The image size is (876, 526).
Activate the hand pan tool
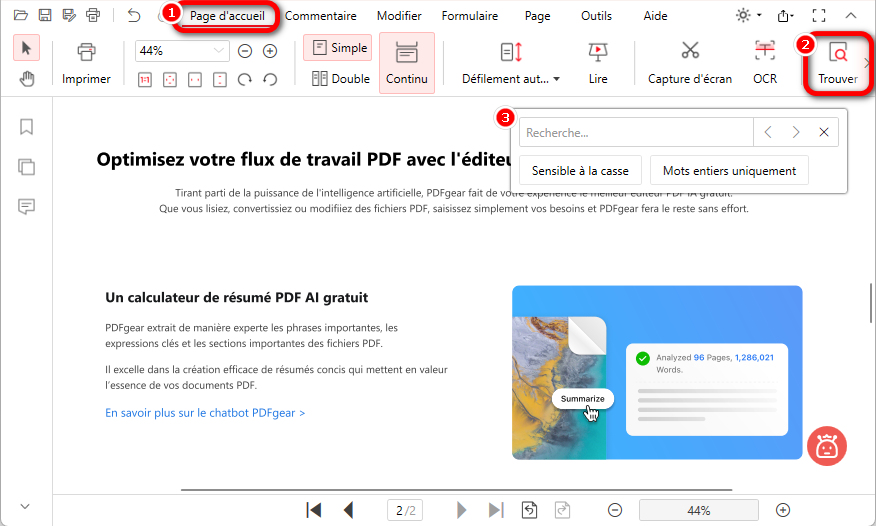click(x=26, y=79)
